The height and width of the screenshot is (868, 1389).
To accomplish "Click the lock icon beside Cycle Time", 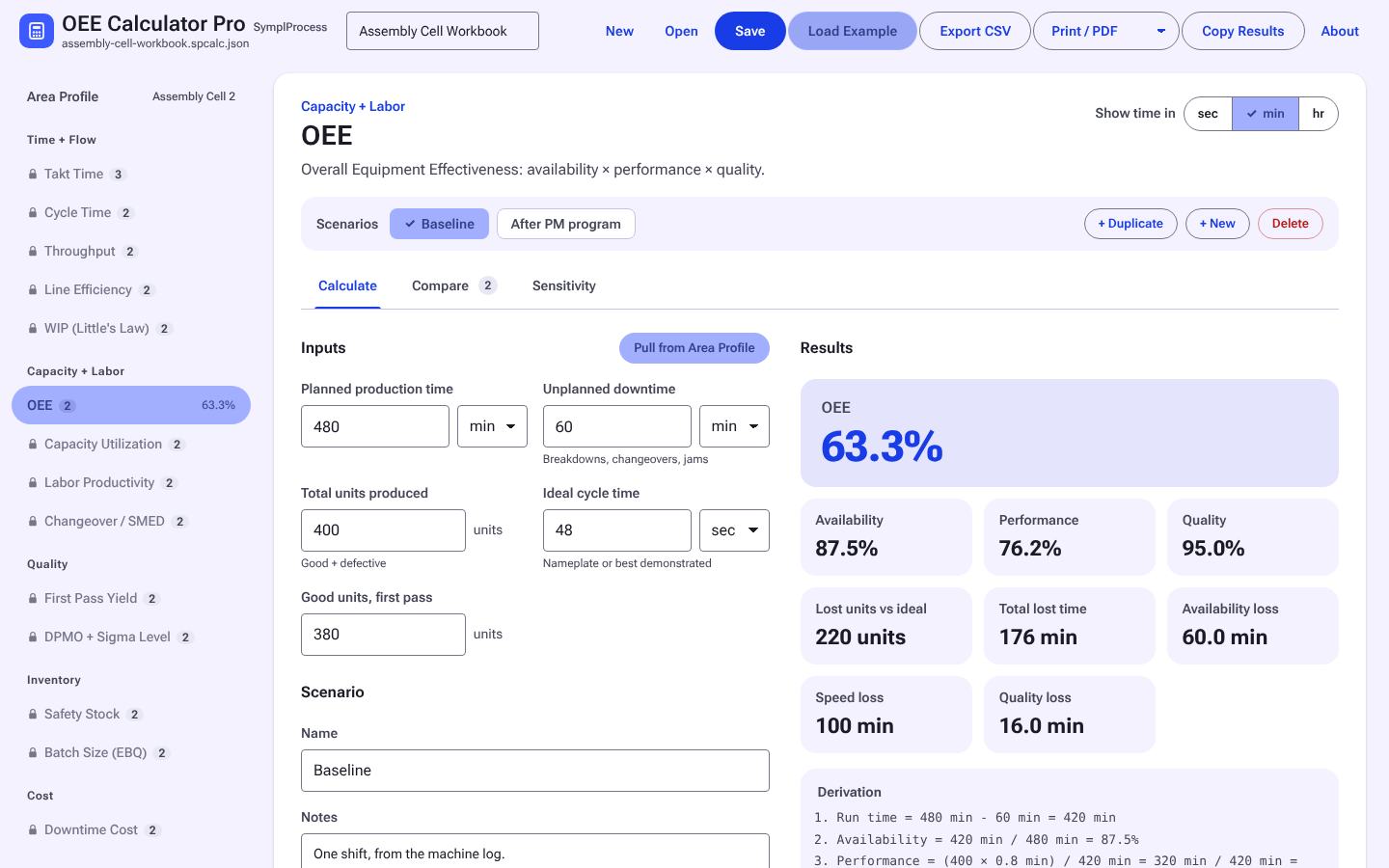I will tap(33, 213).
